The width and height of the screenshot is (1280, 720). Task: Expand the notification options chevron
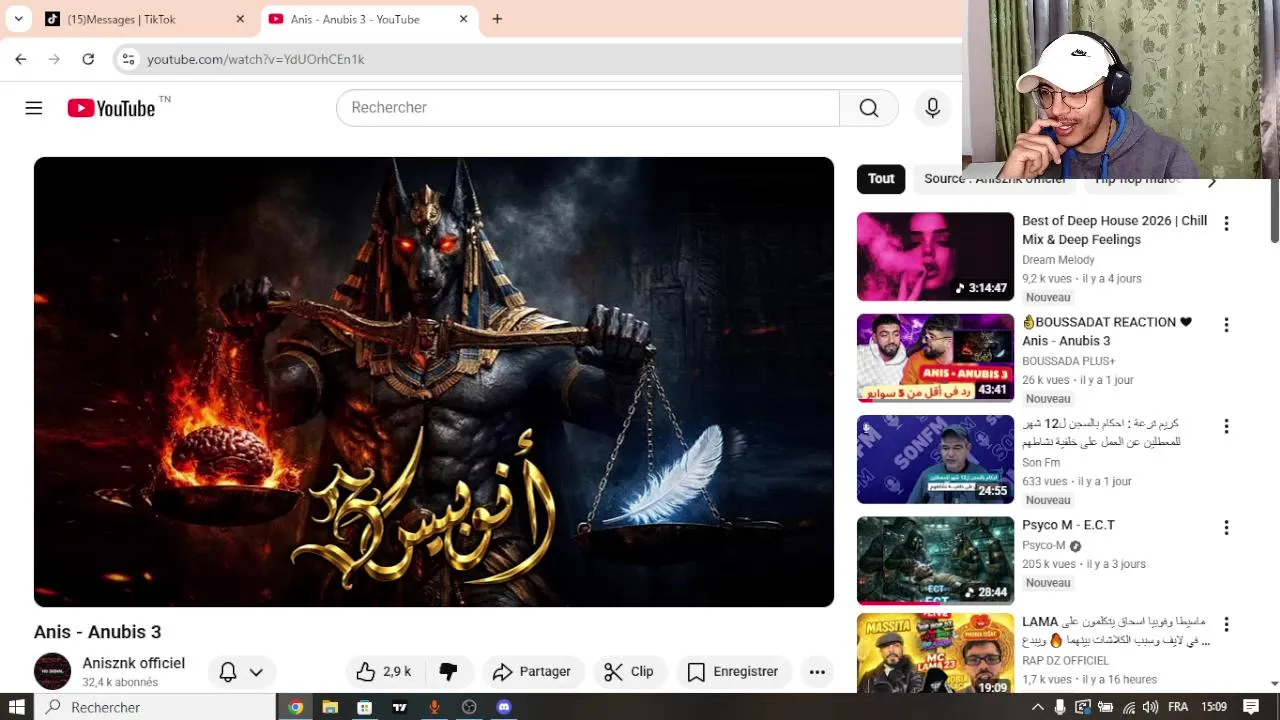(256, 672)
